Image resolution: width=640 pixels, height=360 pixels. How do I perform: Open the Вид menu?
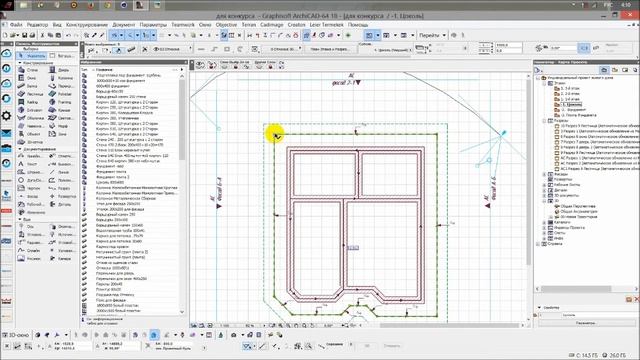57,25
